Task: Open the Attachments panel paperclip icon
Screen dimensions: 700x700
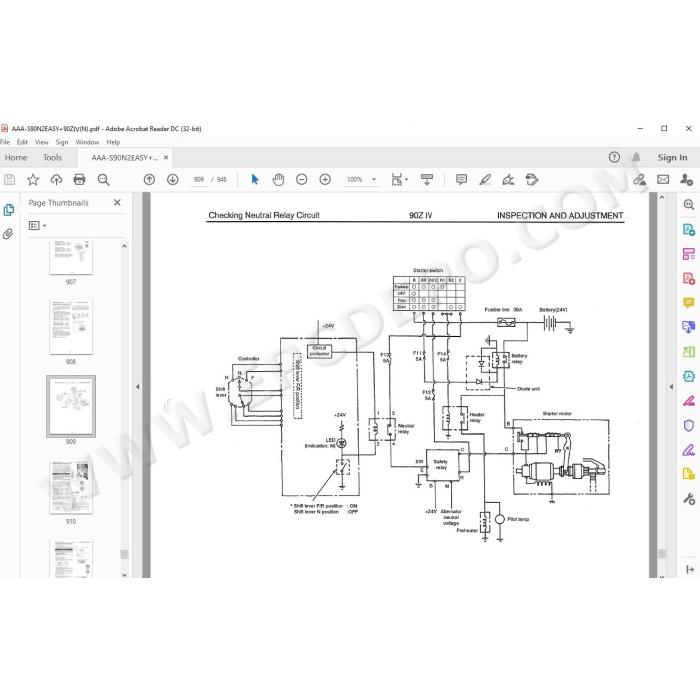Action: click(x=8, y=234)
